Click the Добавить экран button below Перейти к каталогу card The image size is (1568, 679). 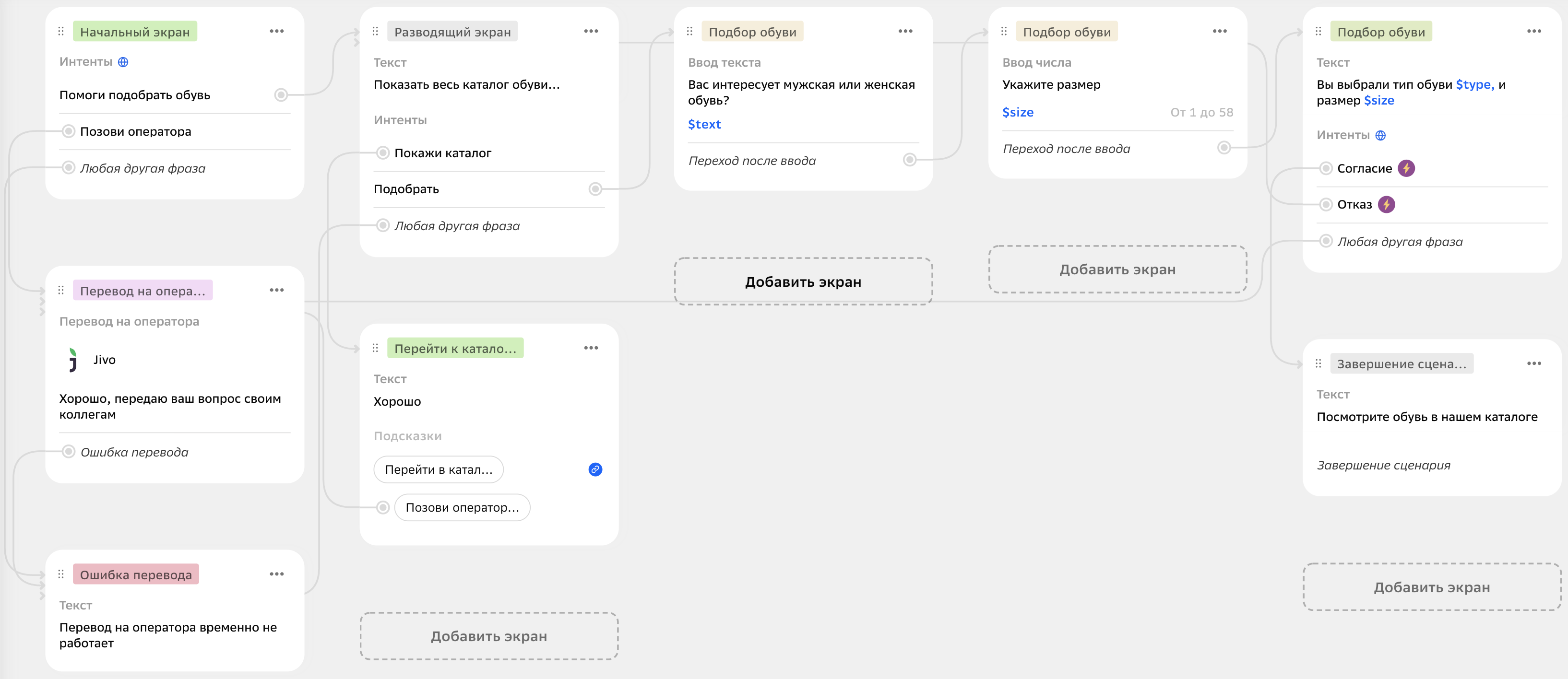click(489, 636)
